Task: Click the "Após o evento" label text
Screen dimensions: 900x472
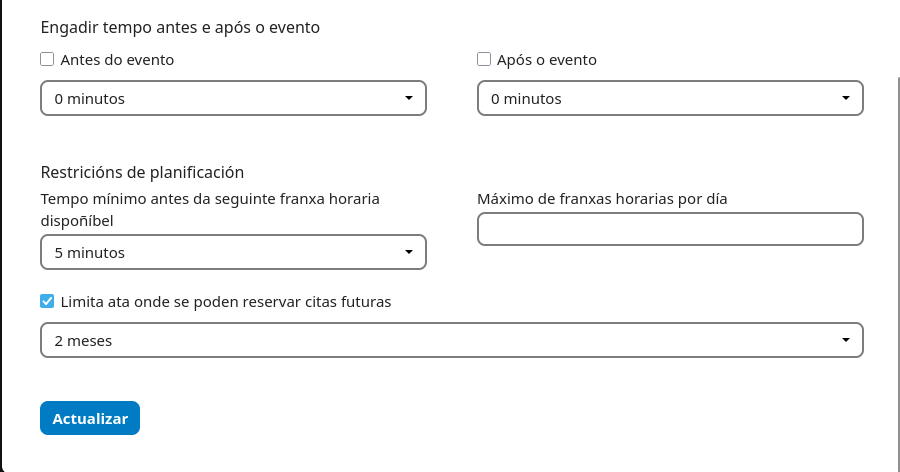Action: 546,60
